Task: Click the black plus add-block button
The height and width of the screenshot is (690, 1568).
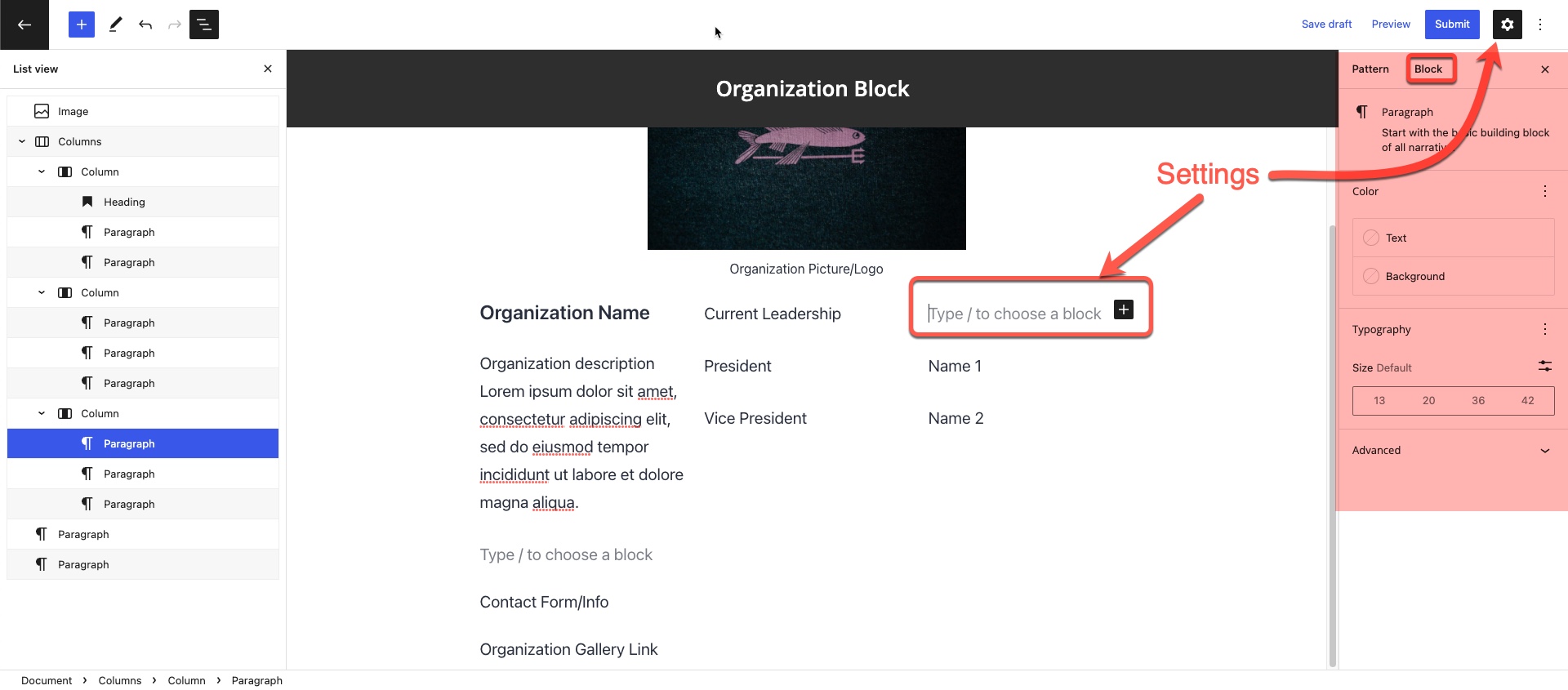Action: pos(1124,309)
